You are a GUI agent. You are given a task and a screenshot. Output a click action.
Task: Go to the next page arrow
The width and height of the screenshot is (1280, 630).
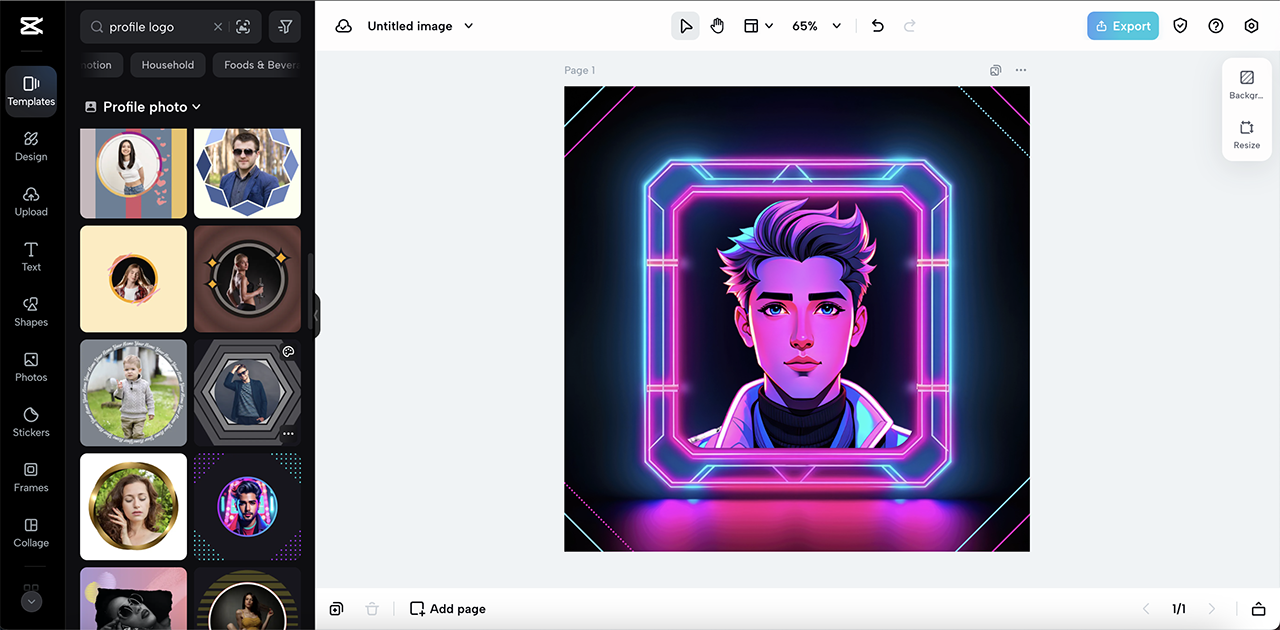[x=1212, y=609]
